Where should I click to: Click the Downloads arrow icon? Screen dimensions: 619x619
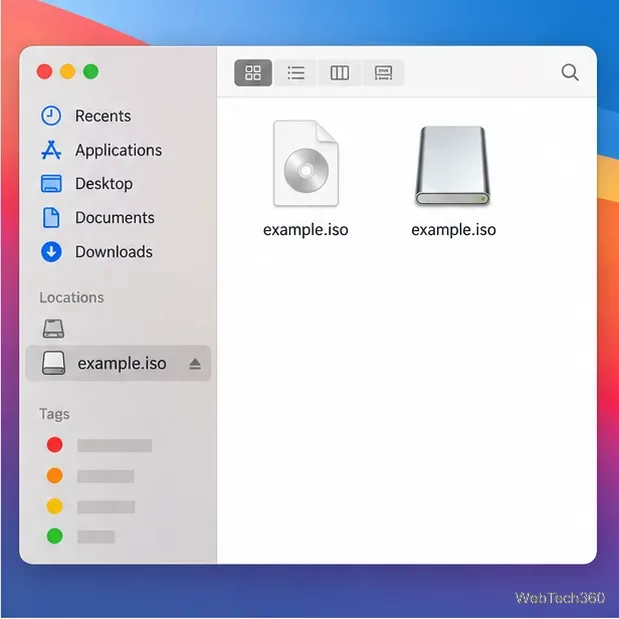pos(51,252)
